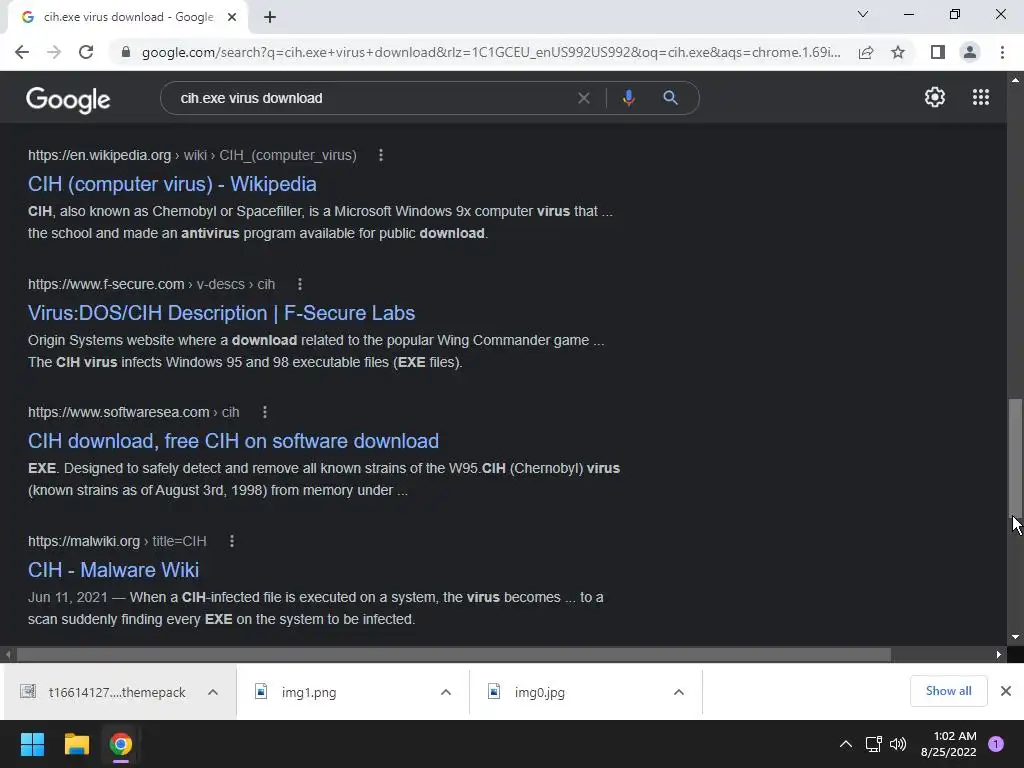The width and height of the screenshot is (1024, 768).
Task: Click www.softwaresea.com breadcrumb URL text
Action: click(118, 412)
